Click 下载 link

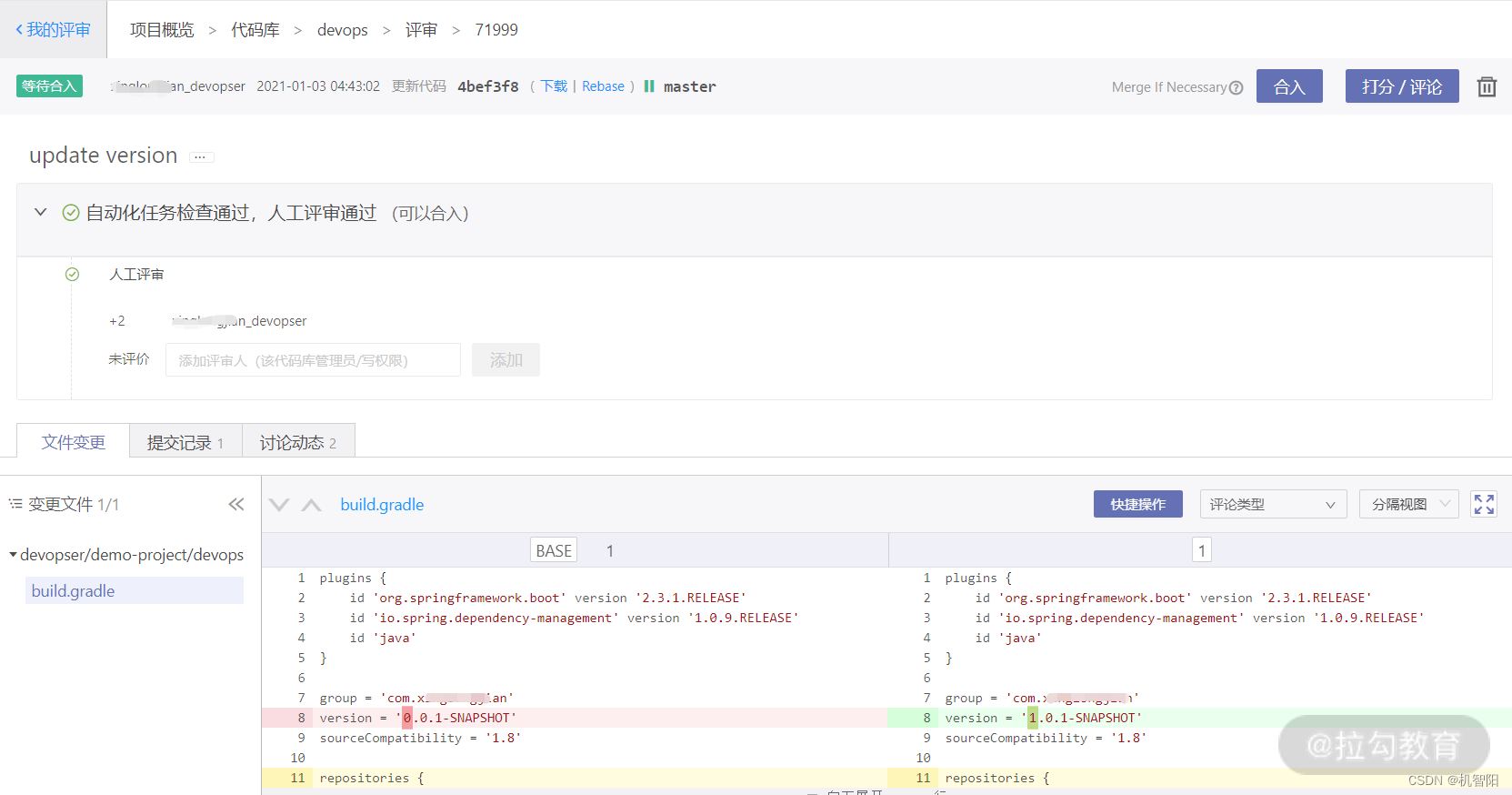pyautogui.click(x=554, y=86)
